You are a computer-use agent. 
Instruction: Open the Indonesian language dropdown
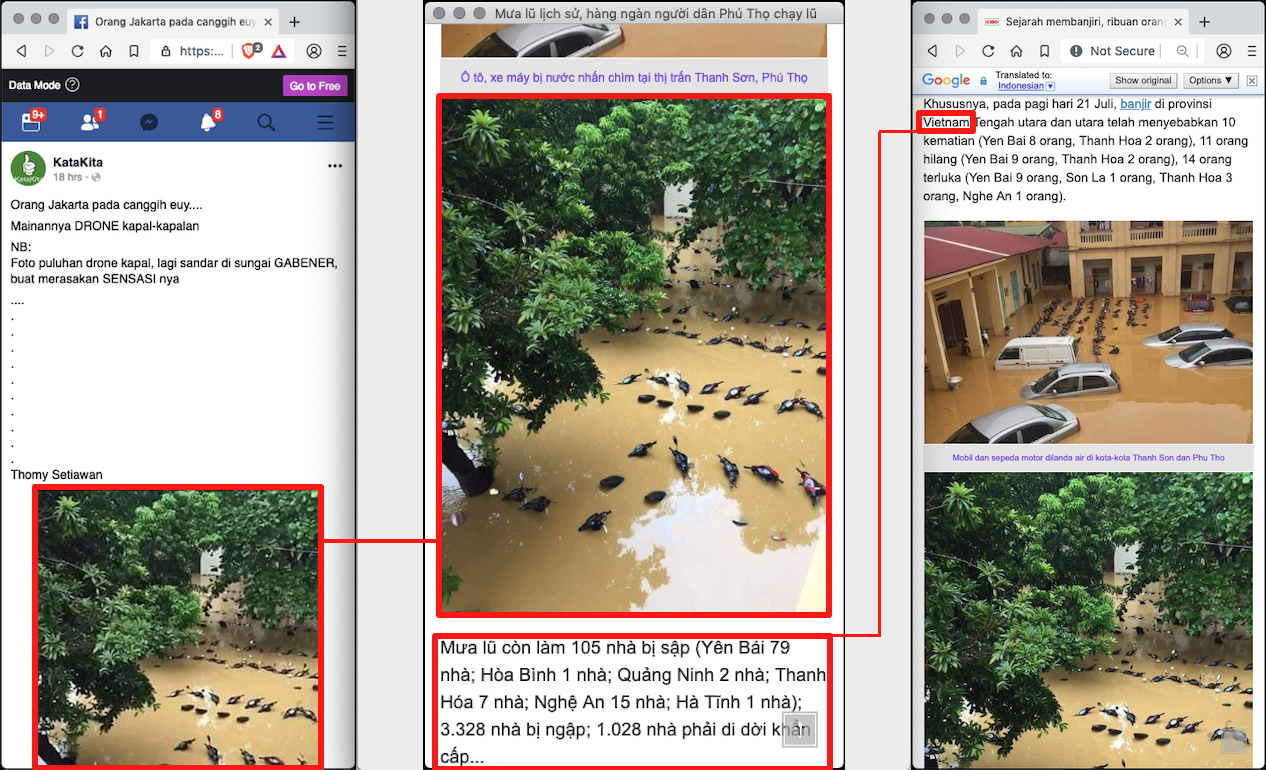(1050, 87)
